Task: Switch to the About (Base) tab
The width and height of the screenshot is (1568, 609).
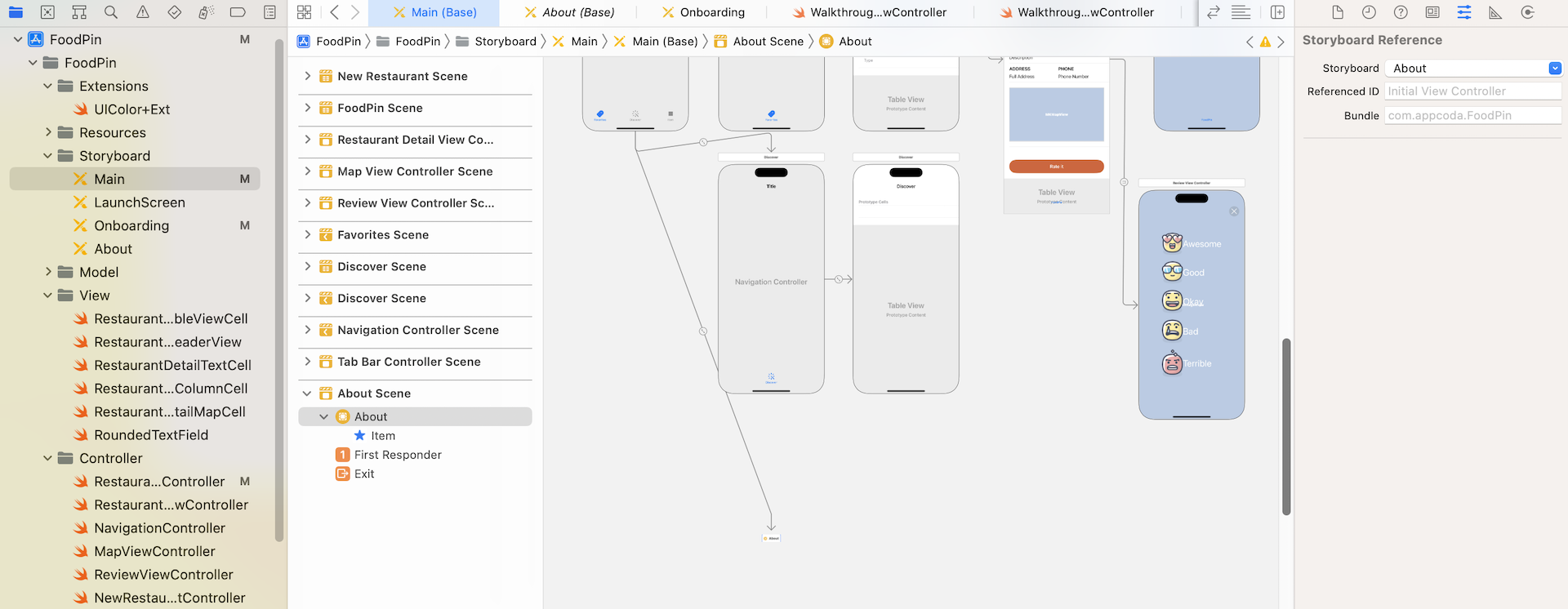Action: tap(569, 12)
